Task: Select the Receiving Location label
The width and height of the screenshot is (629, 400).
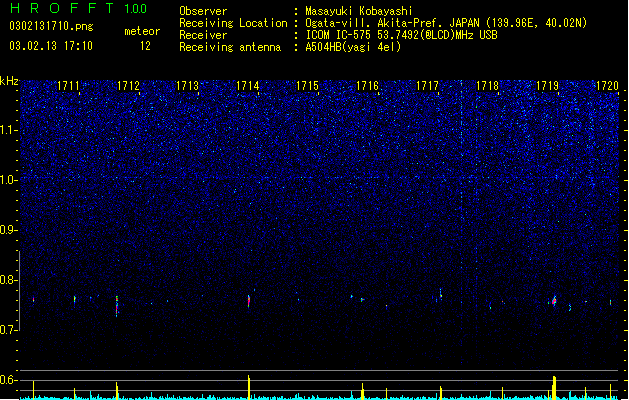Action: coord(233,23)
